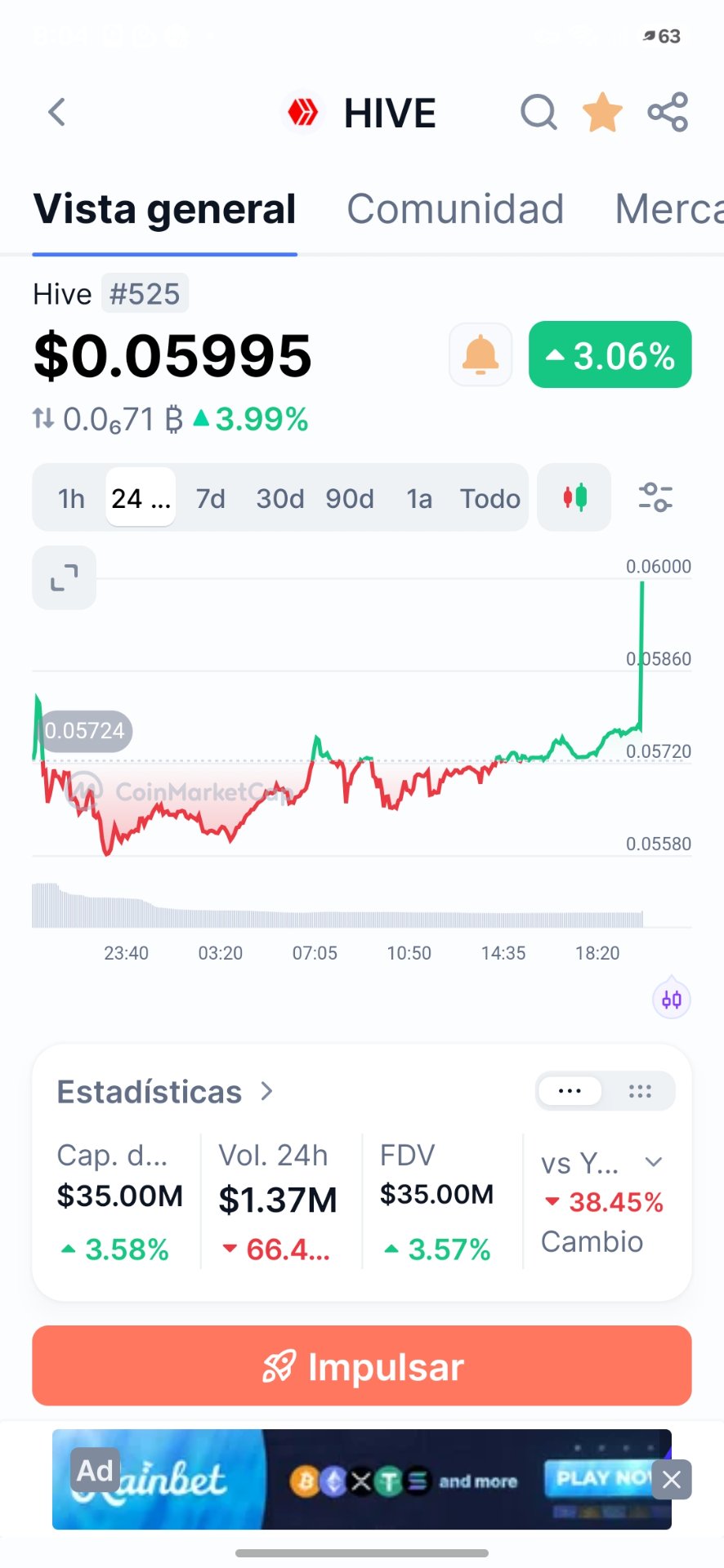
Task: Expand the vs Y... comparison dropdown
Action: (x=653, y=1162)
